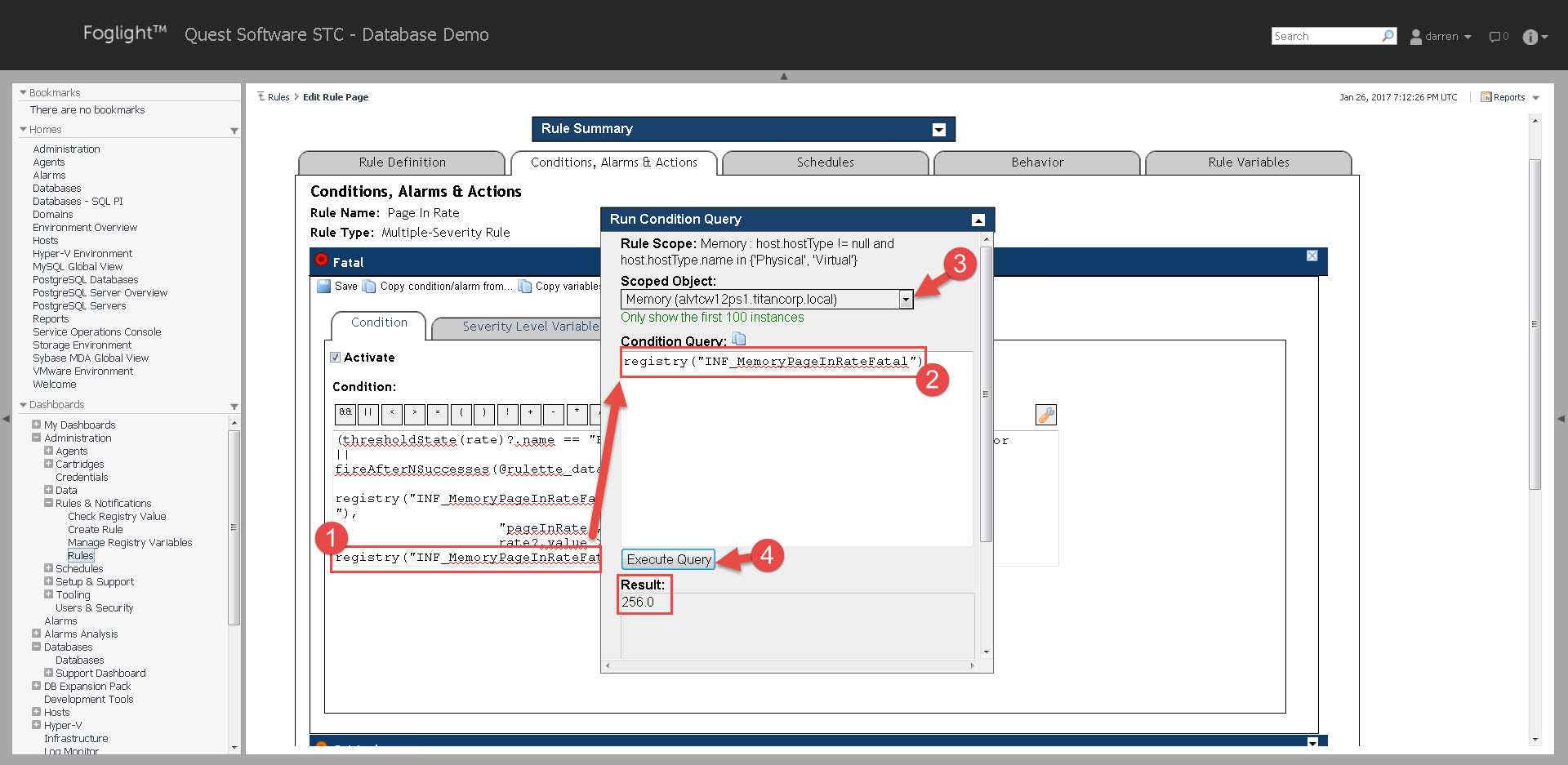The height and width of the screenshot is (765, 1568).
Task: Click the wrench icon in condition editor
Action: point(1045,415)
